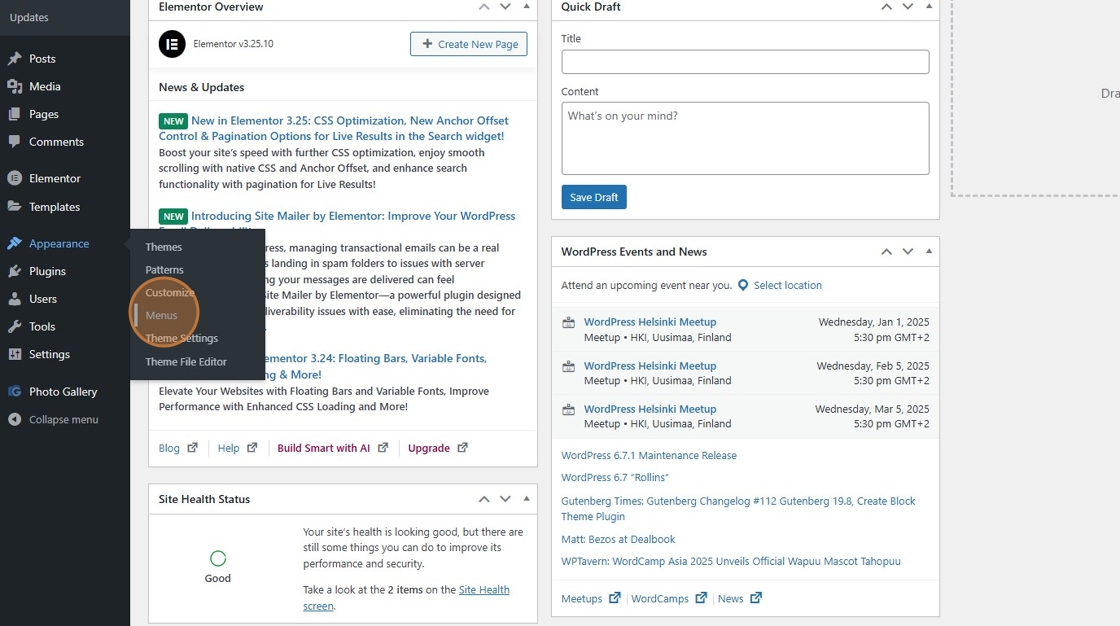This screenshot has height=626, width=1120.
Task: Select Theme File Editor in submenu
Action: coord(186,362)
